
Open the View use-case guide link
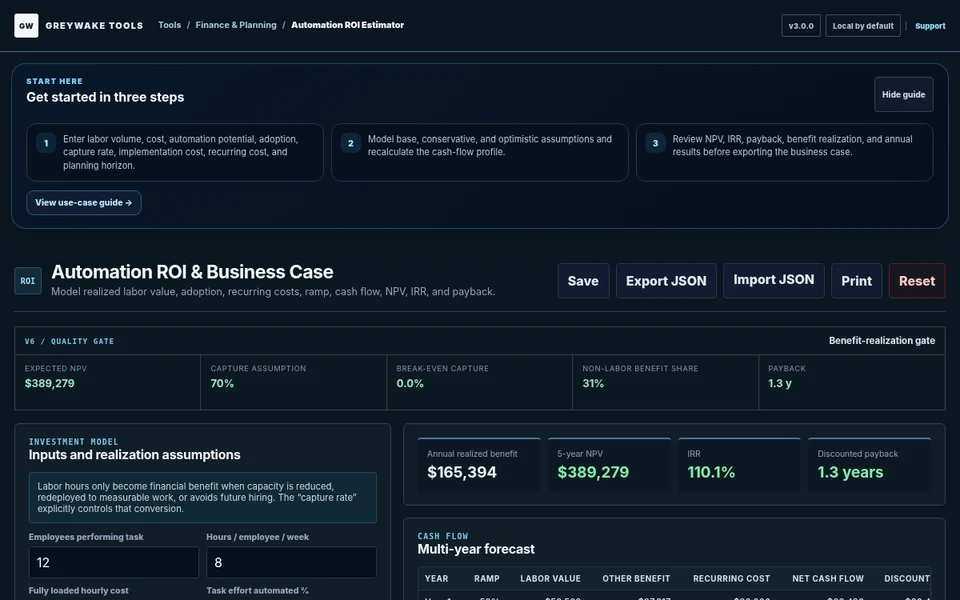(84, 203)
